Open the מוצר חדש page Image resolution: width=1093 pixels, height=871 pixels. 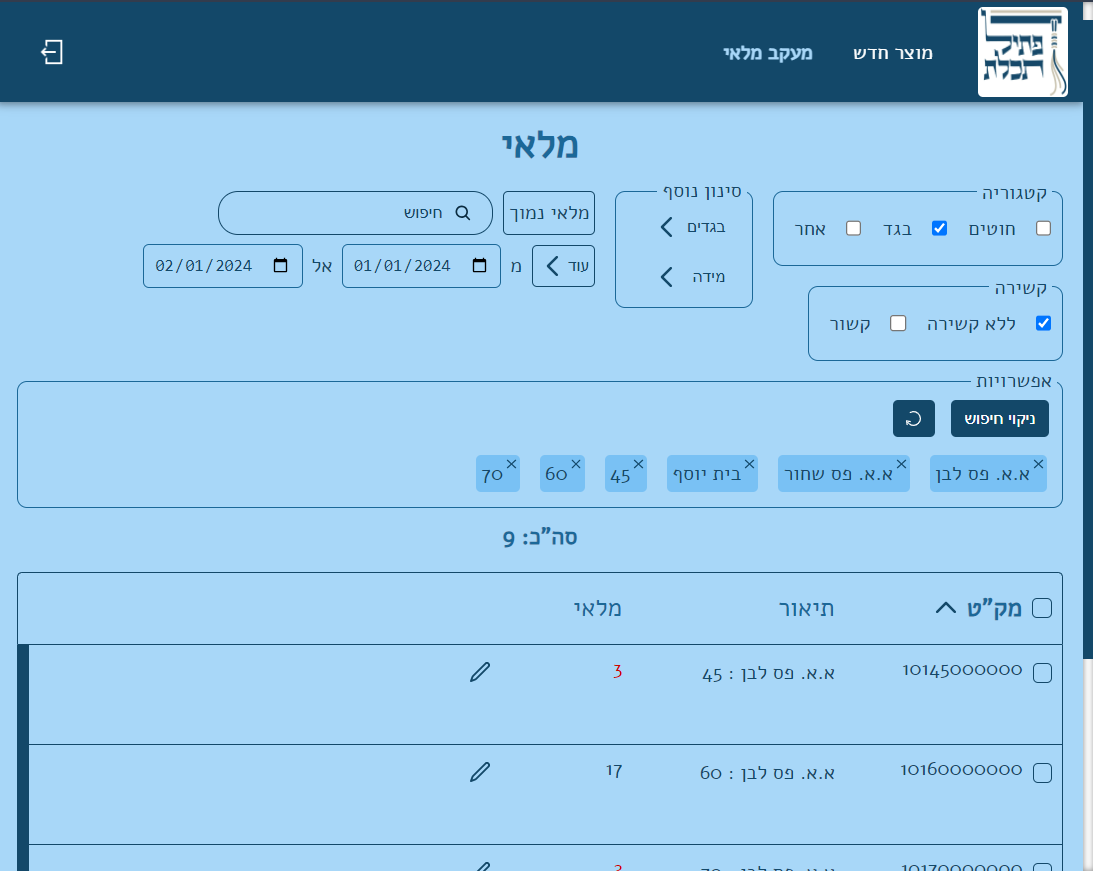(892, 53)
